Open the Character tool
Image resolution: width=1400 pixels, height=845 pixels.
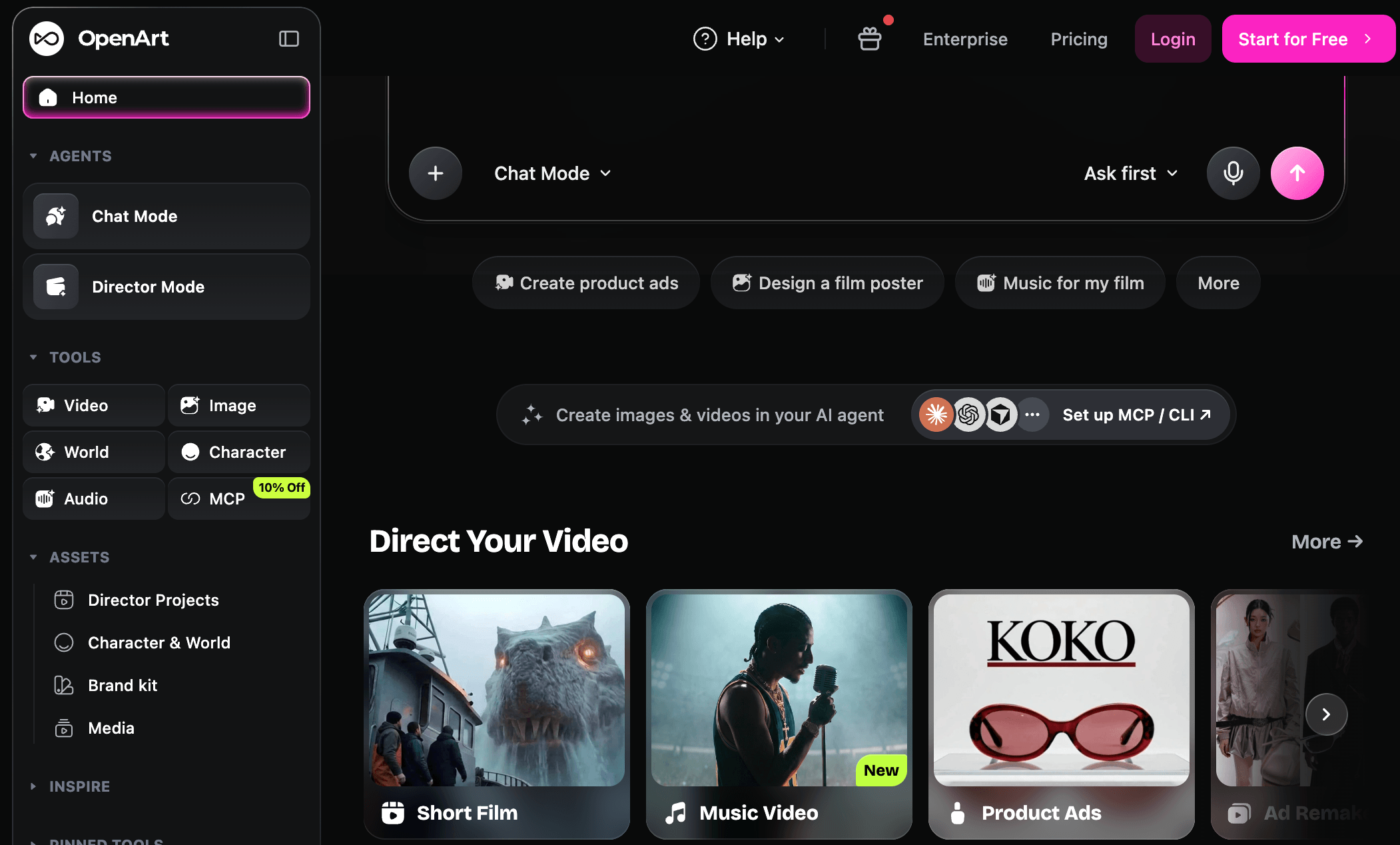(239, 452)
